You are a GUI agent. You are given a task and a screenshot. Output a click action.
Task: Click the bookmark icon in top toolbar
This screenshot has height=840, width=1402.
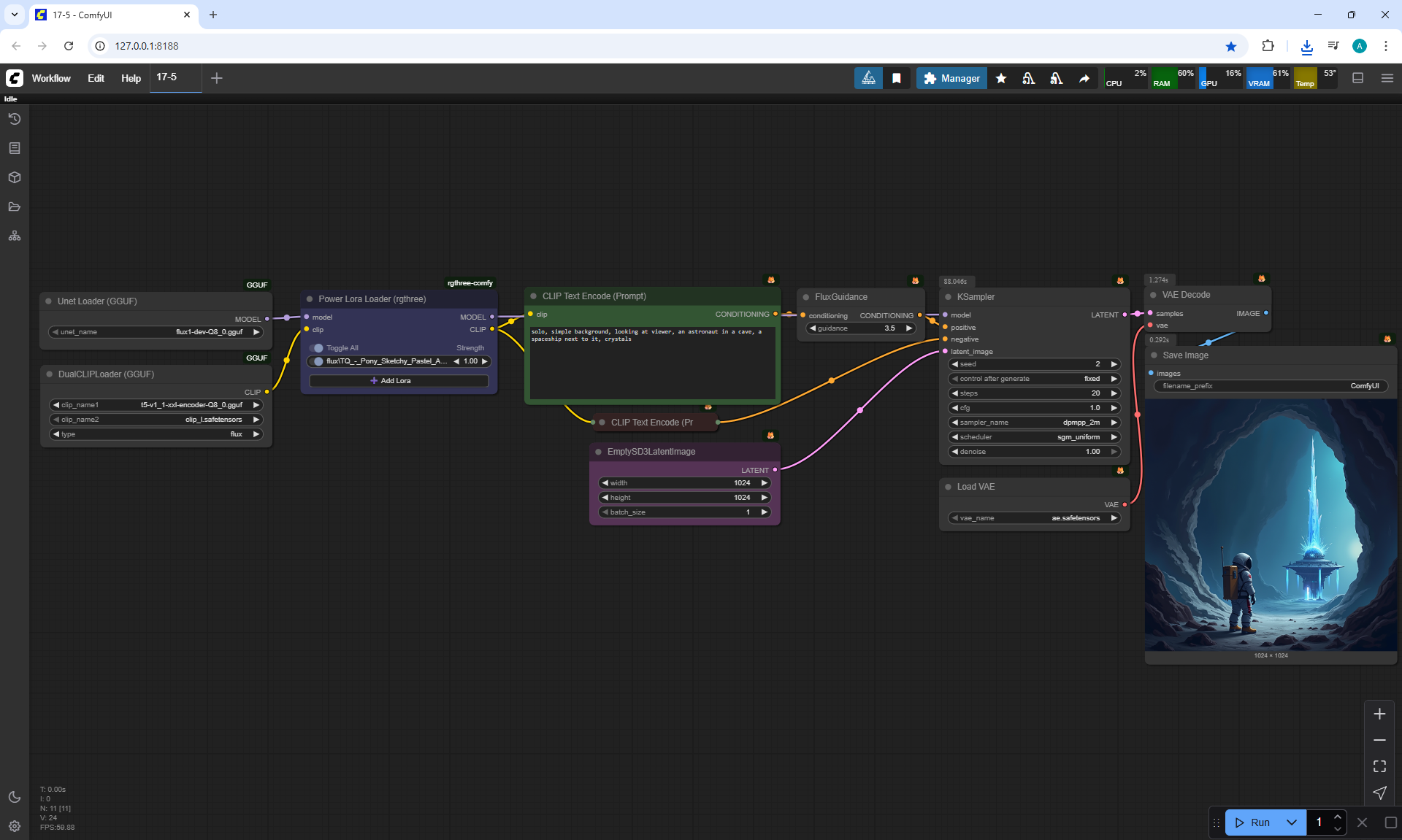897,78
